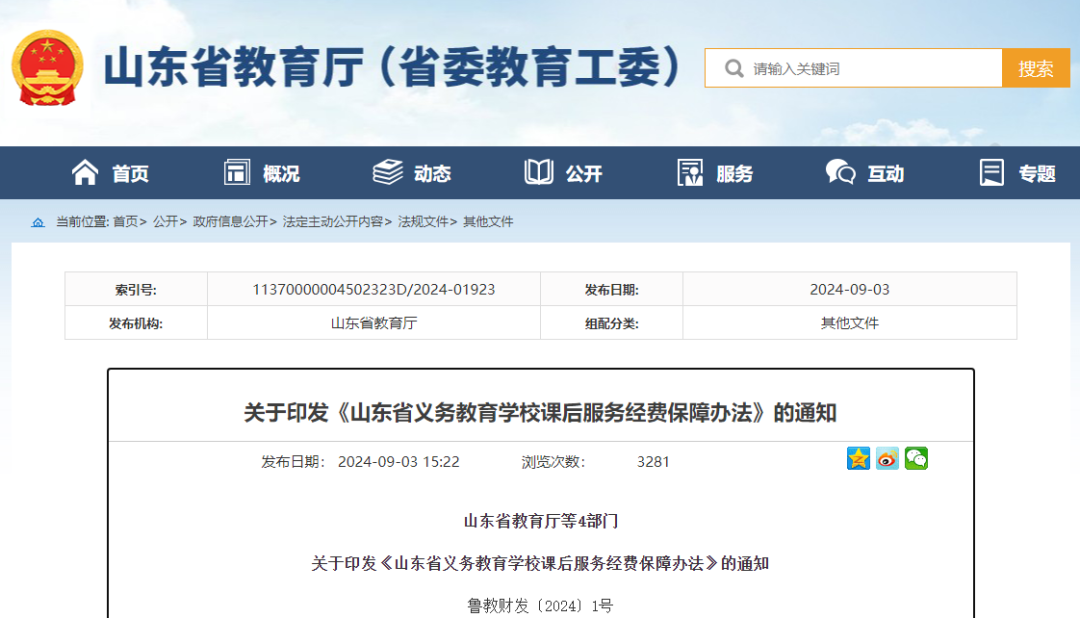The image size is (1080, 618).
Task: Click the 服务 document person icon
Action: (x=690, y=172)
